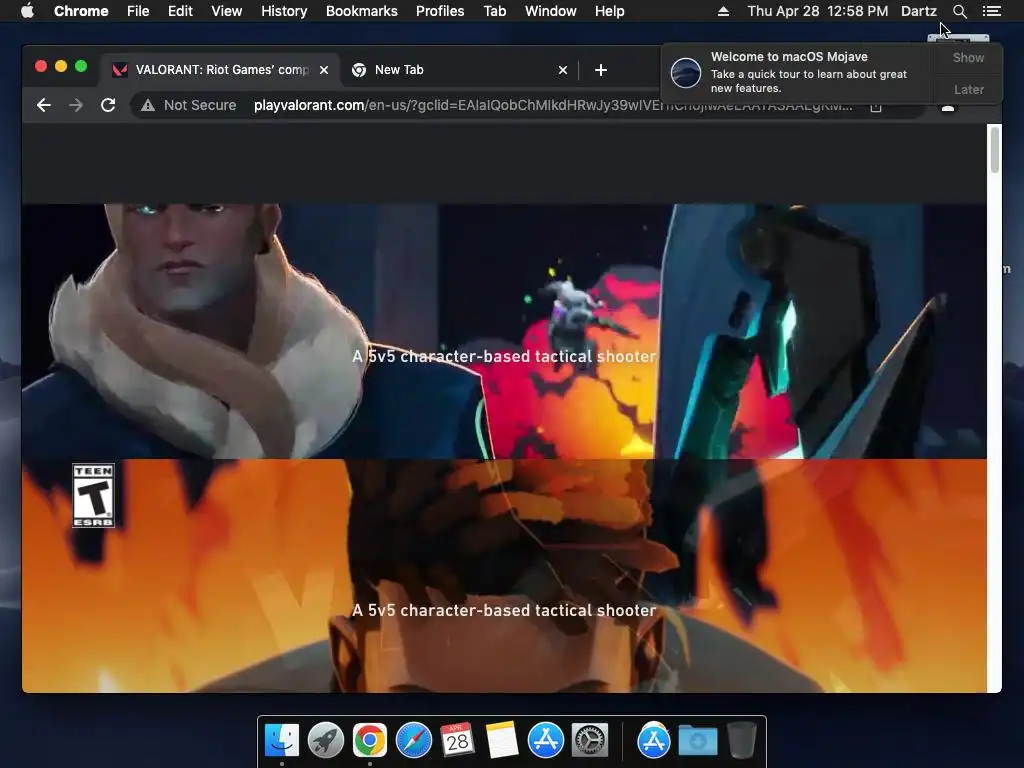Open a new tab with plus button

coord(601,70)
